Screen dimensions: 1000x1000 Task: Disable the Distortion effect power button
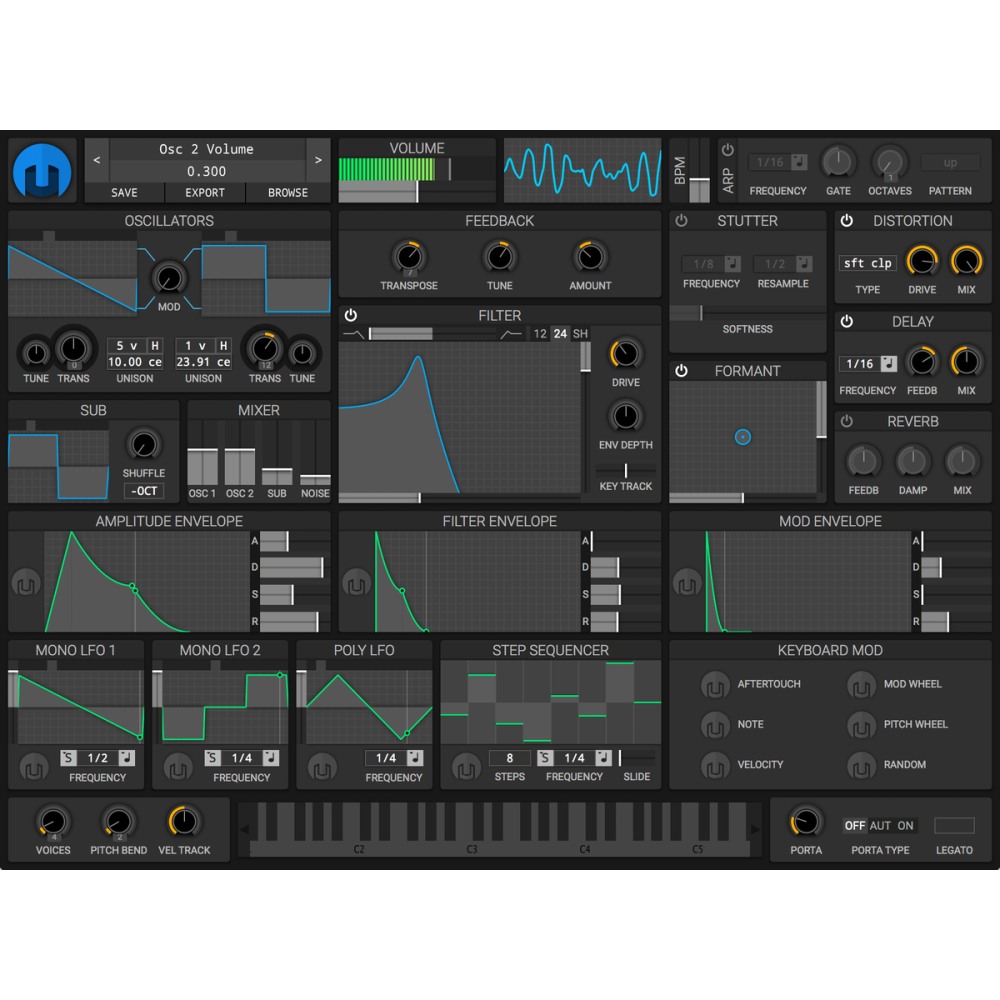847,221
